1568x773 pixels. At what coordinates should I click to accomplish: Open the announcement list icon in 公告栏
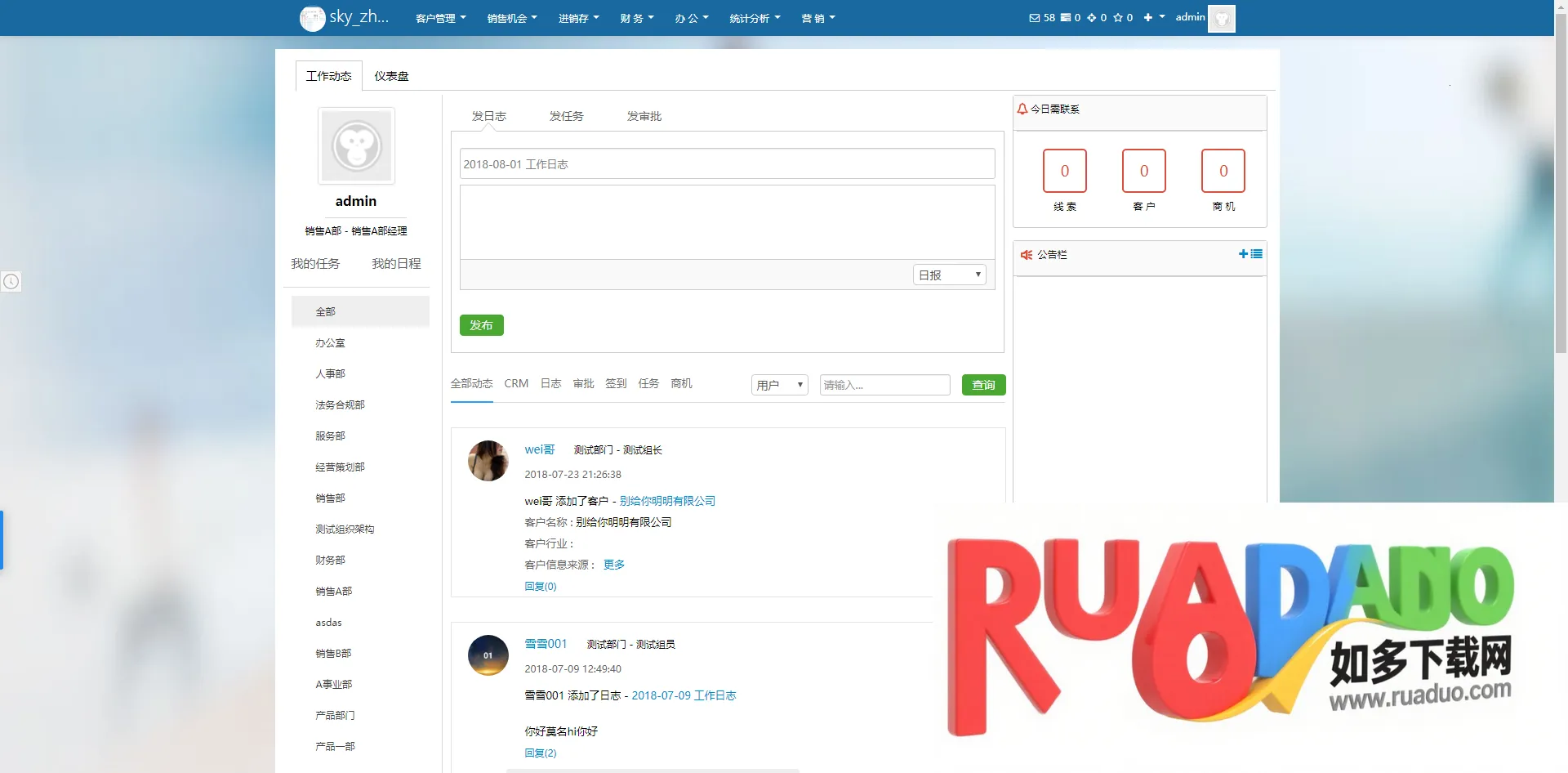(x=1257, y=254)
